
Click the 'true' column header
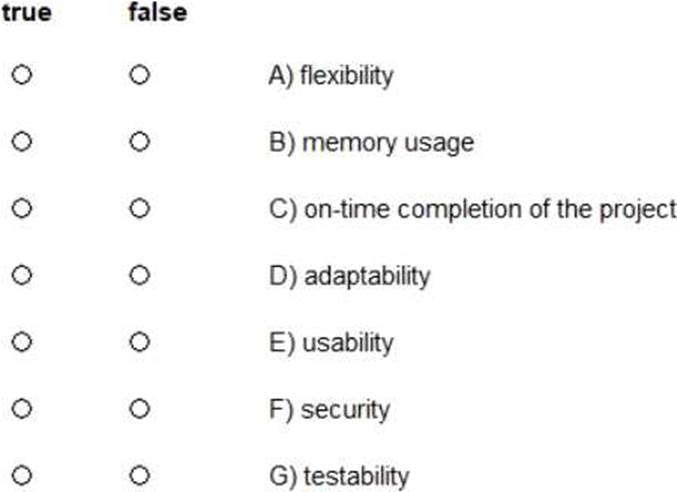click(27, 12)
